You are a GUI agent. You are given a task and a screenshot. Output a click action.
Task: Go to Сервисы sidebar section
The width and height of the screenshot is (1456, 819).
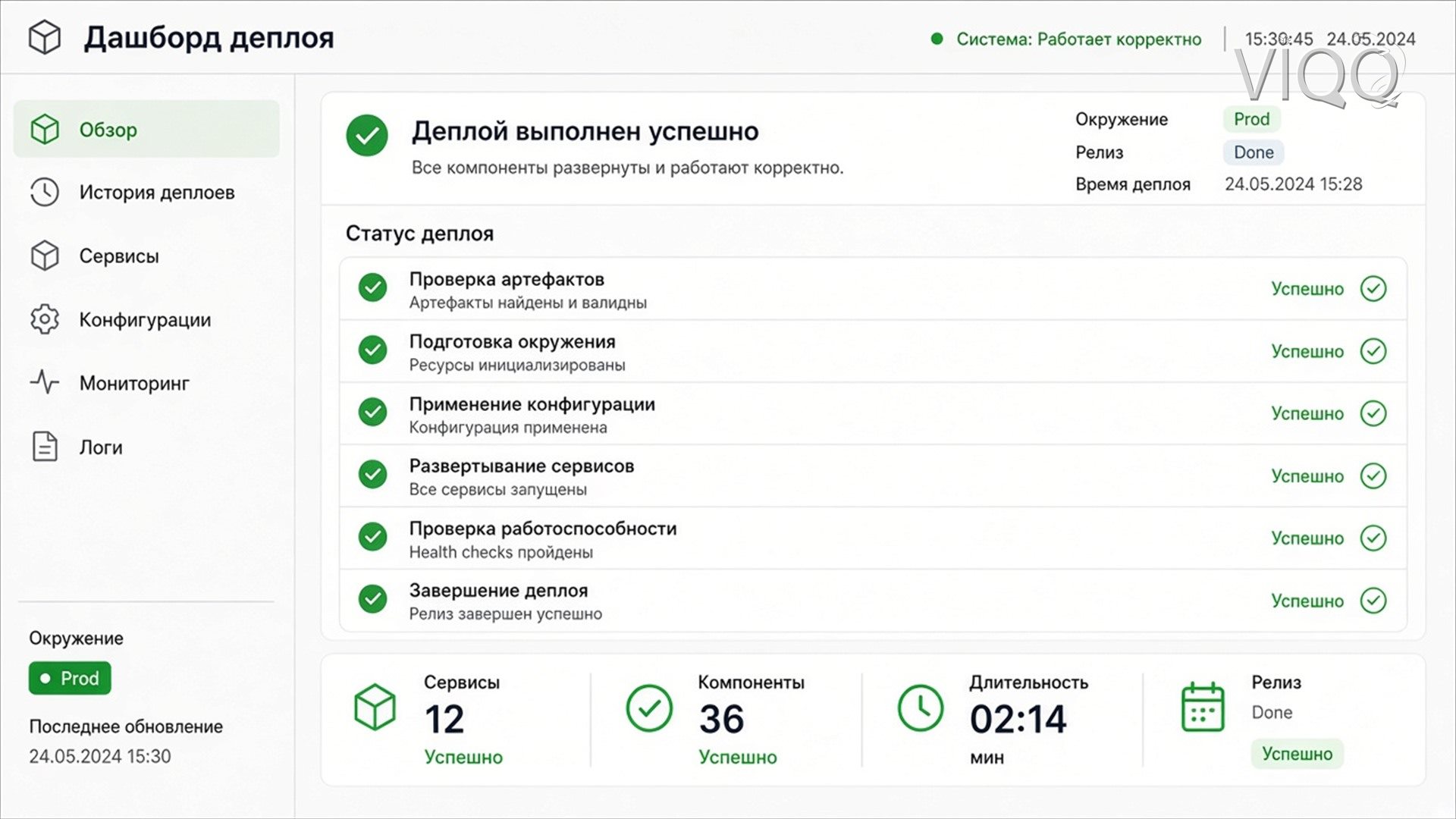146,256
